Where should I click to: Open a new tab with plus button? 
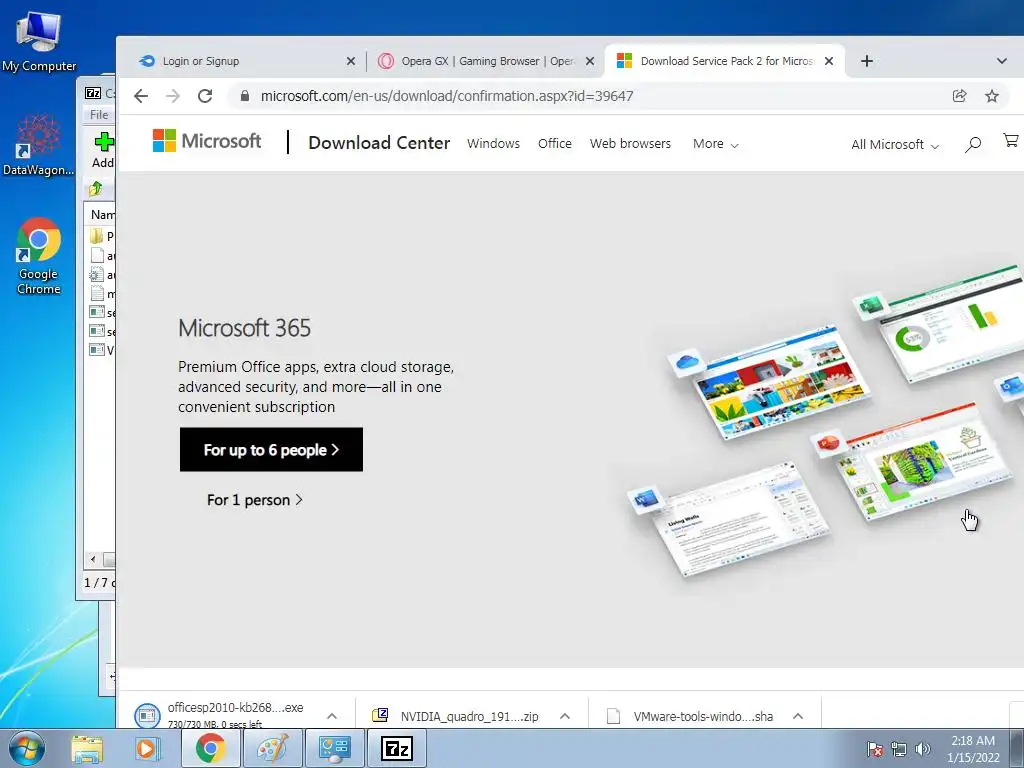point(867,61)
